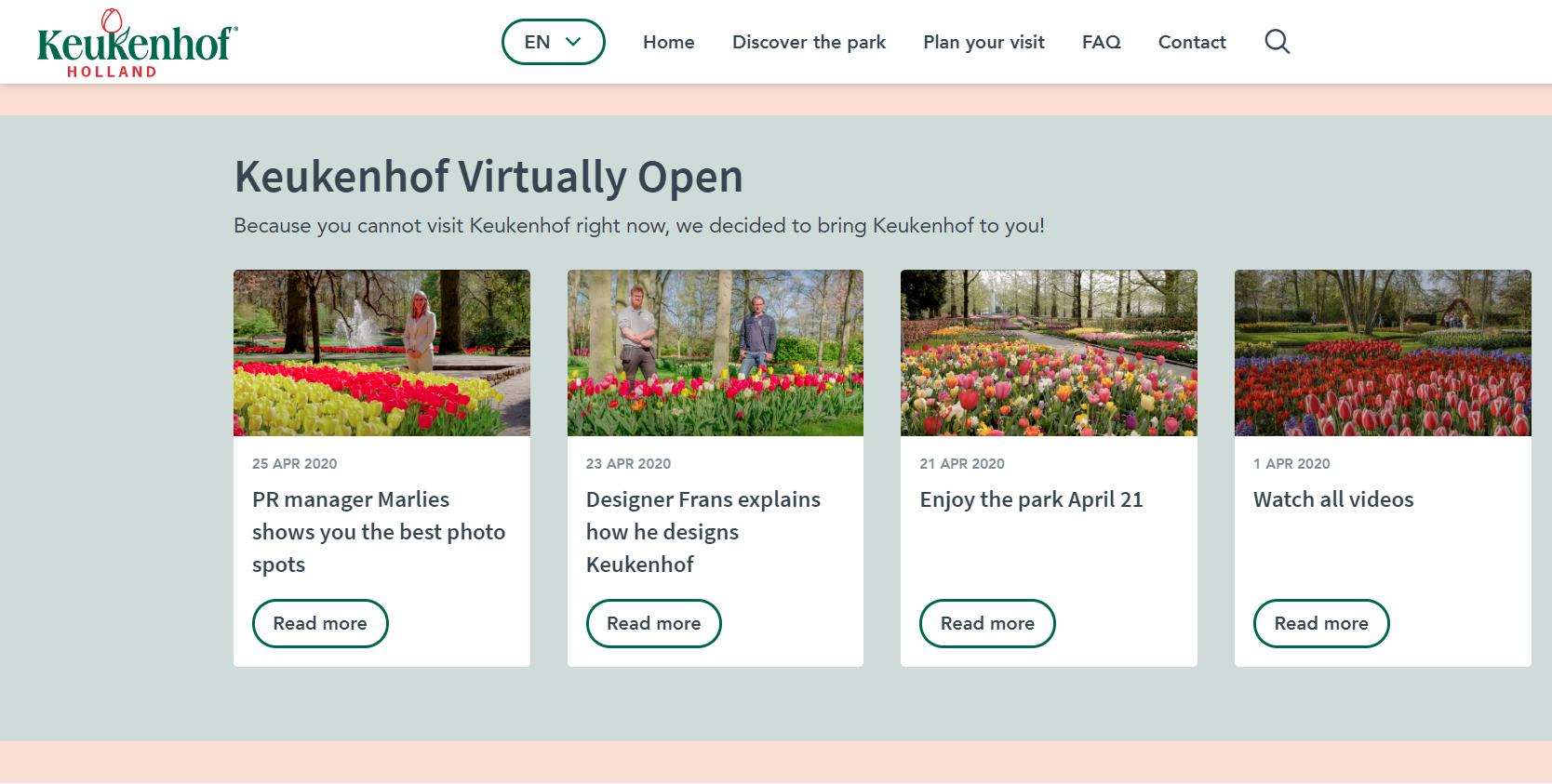This screenshot has width=1552, height=784.
Task: Click the '23 APR 2020' date
Action: (628, 463)
